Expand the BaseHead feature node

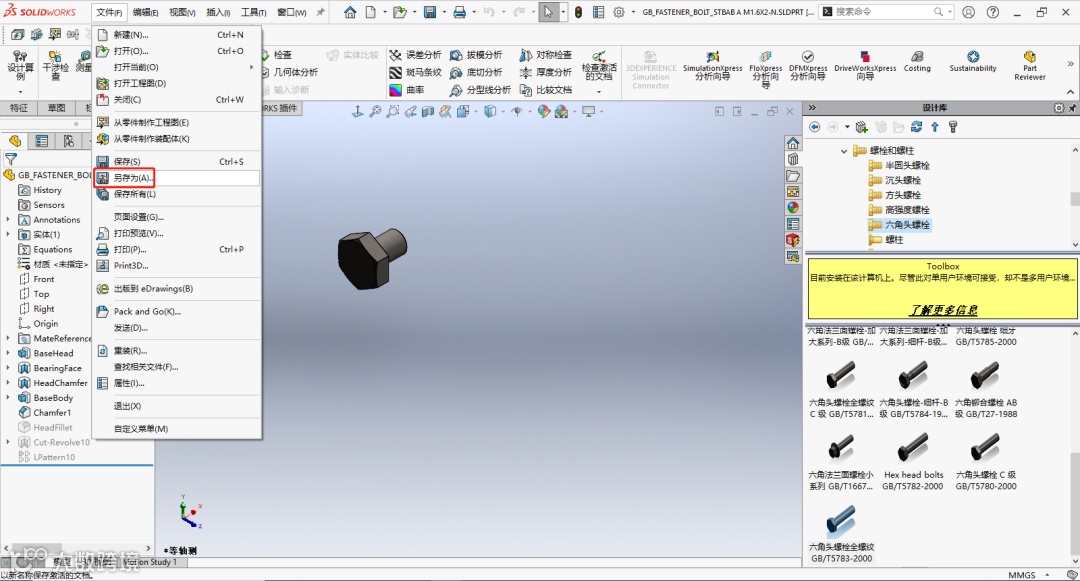pos(8,353)
